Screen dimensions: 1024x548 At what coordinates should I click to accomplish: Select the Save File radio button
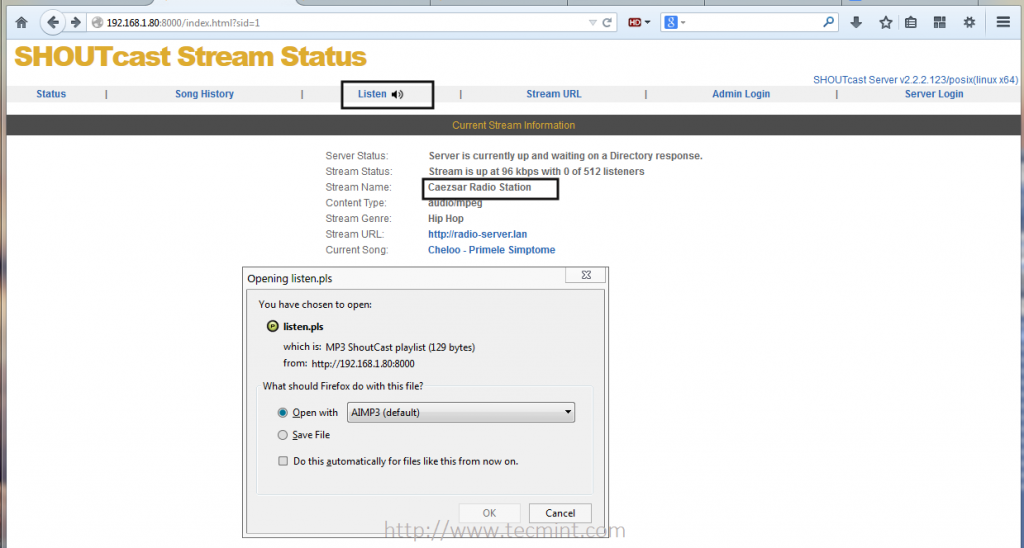[283, 435]
